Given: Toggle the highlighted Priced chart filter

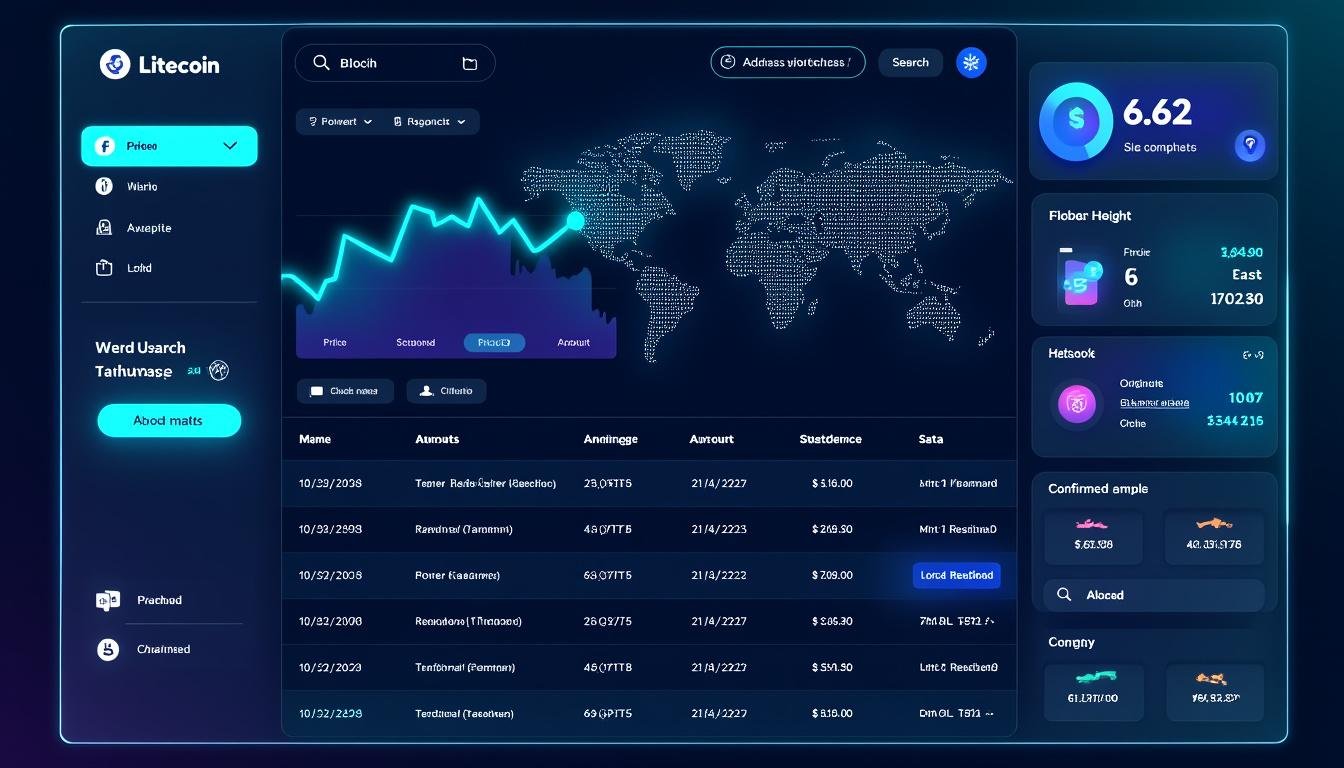Looking at the screenshot, I should [x=494, y=341].
